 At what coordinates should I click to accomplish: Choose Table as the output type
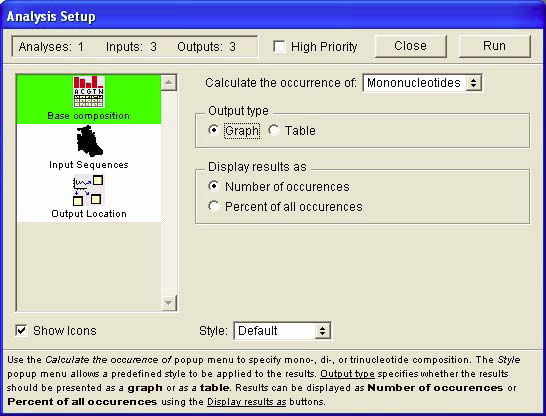click(x=274, y=130)
